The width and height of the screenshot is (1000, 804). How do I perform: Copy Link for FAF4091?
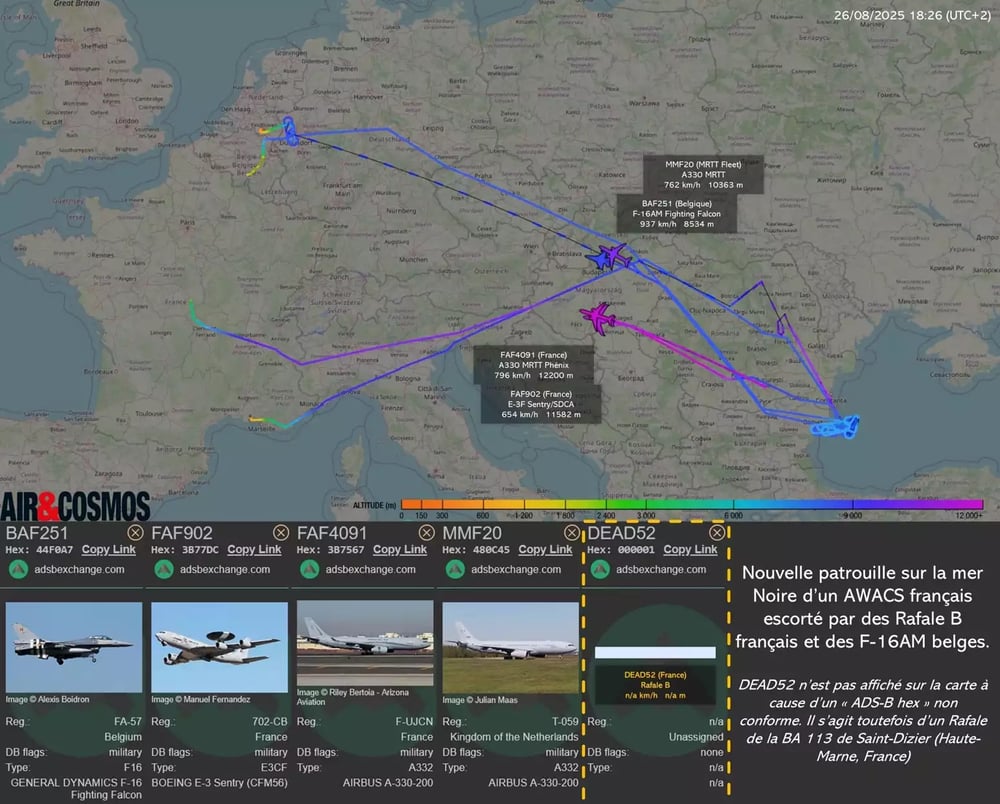tap(400, 550)
